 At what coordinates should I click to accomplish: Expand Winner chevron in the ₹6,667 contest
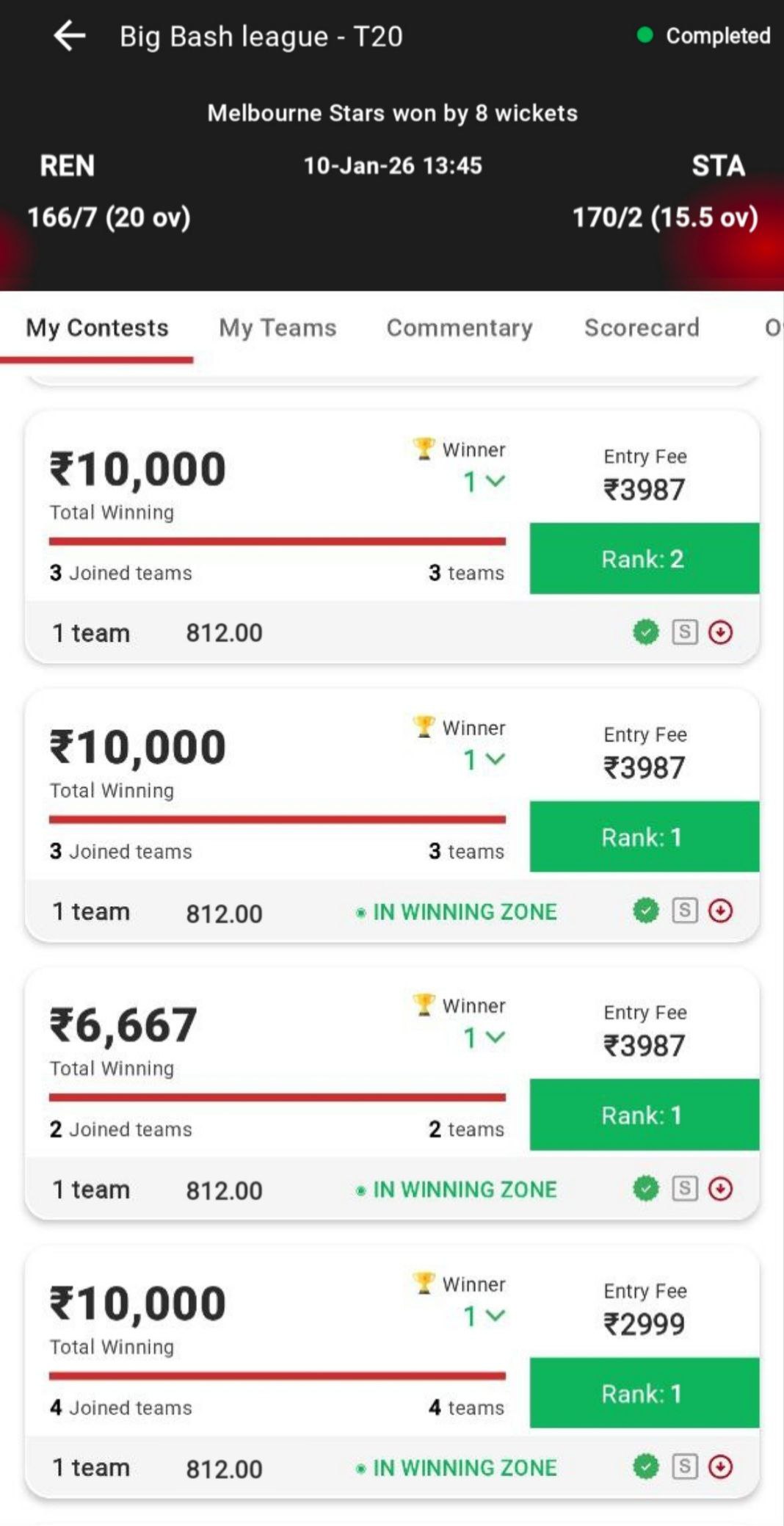[496, 1038]
